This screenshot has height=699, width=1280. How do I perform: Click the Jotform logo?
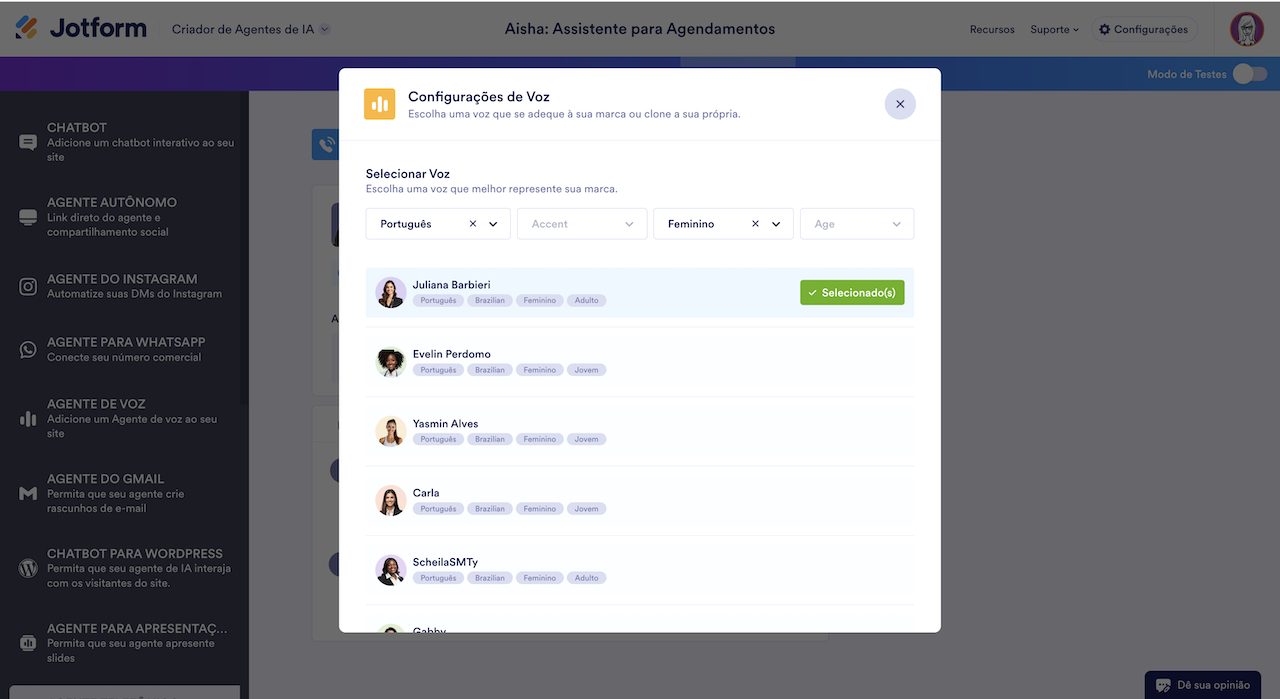coord(81,28)
